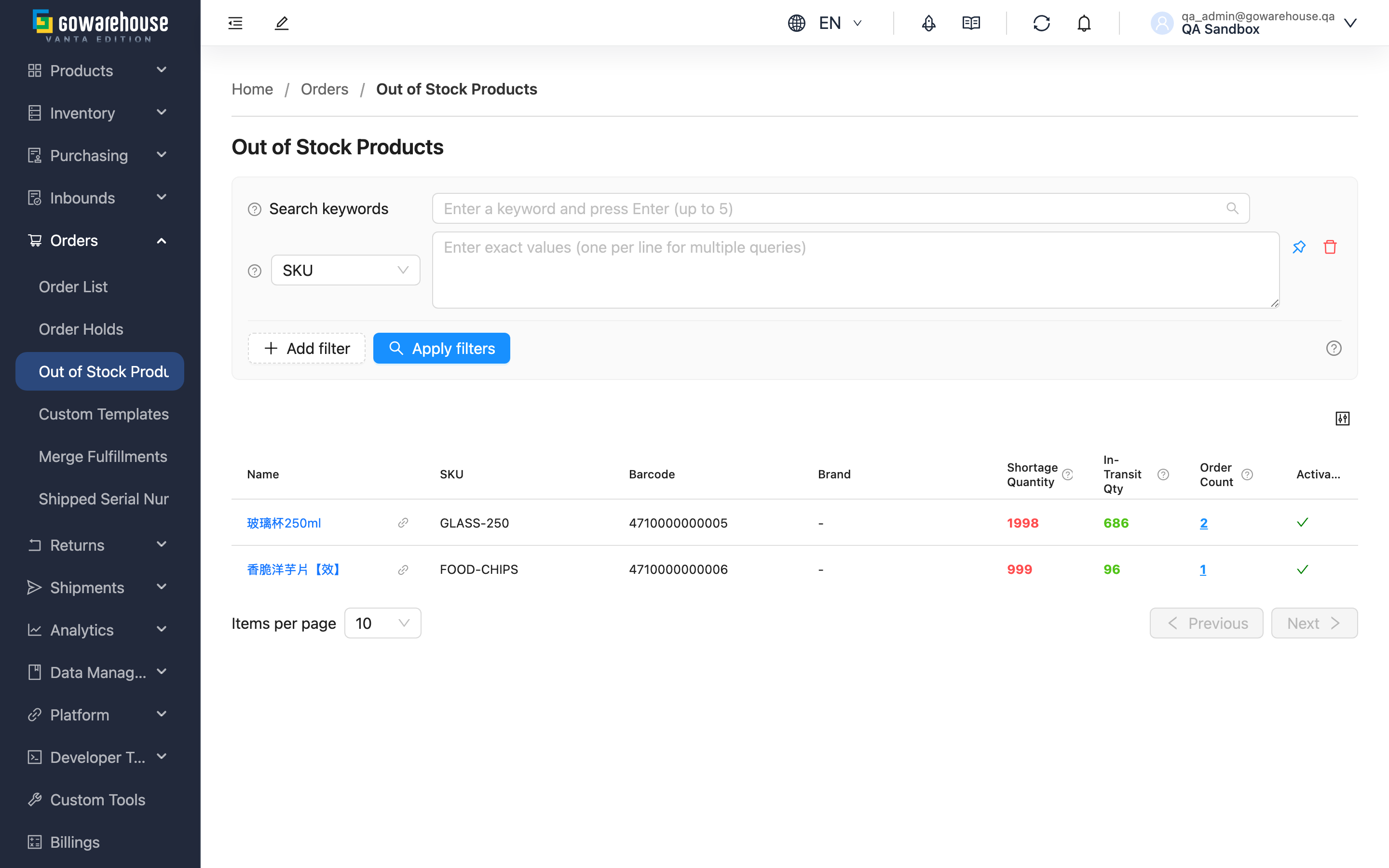The width and height of the screenshot is (1389, 868).
Task: Expand the Developer Tools menu
Action: coord(100,757)
